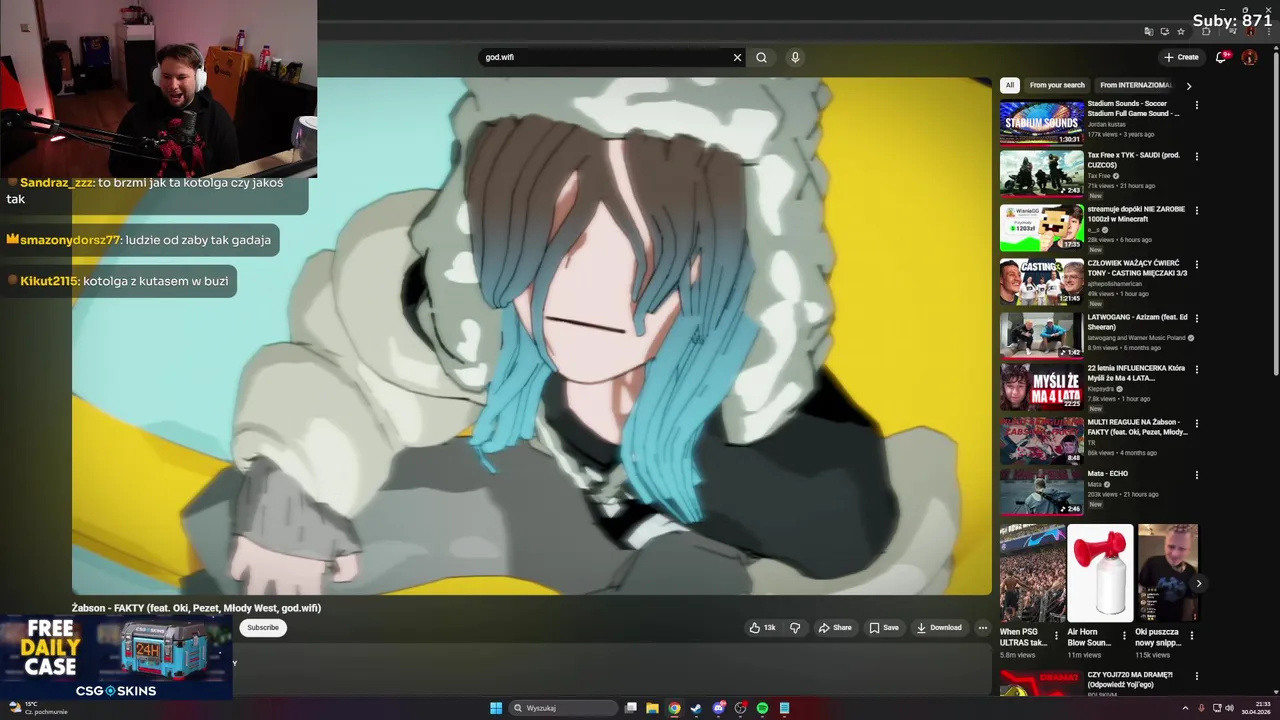1280x720 pixels.
Task: Click the YouTube search input field
Action: 605,57
